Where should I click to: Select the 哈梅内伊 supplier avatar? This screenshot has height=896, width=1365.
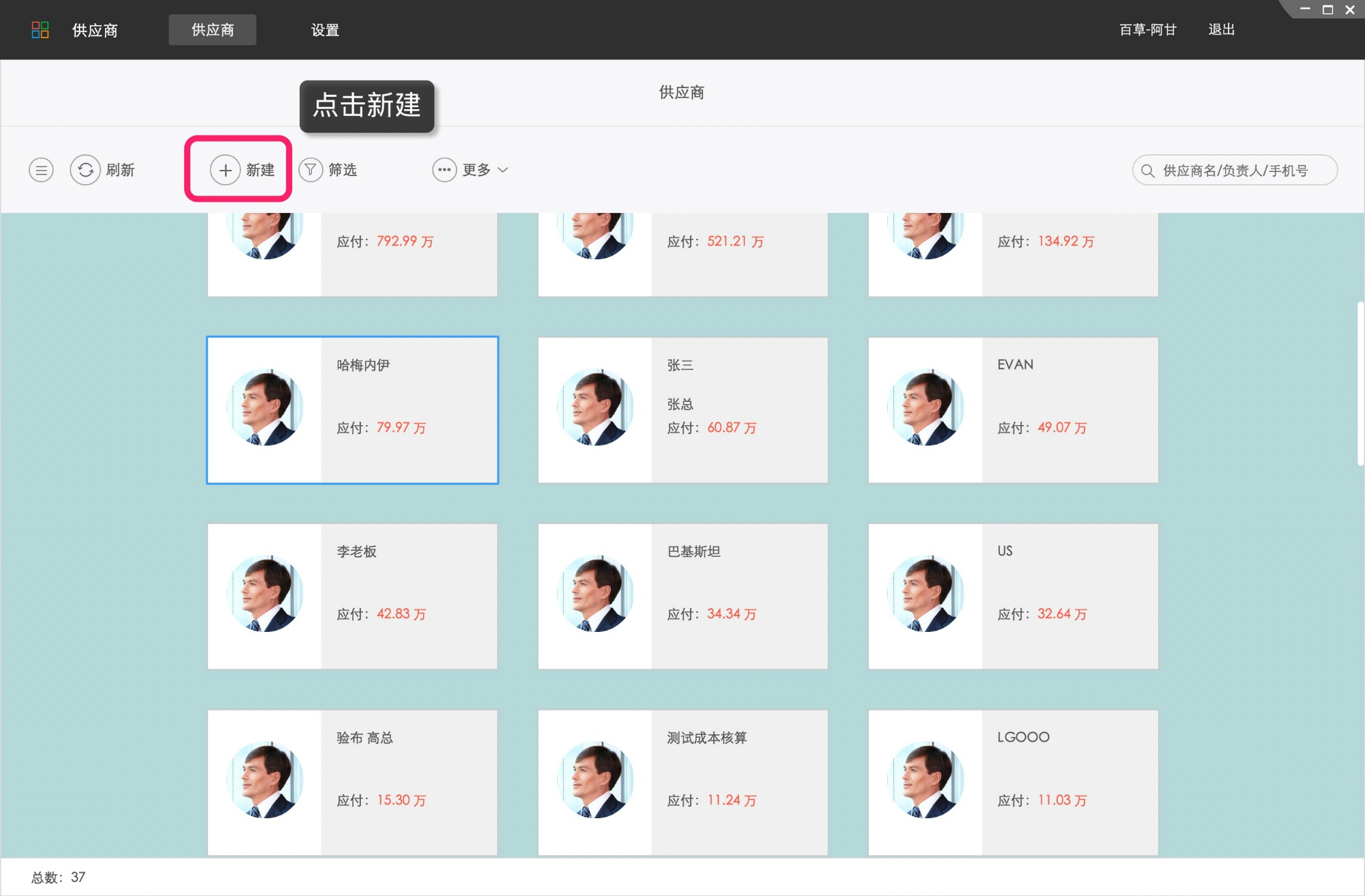[x=265, y=407]
